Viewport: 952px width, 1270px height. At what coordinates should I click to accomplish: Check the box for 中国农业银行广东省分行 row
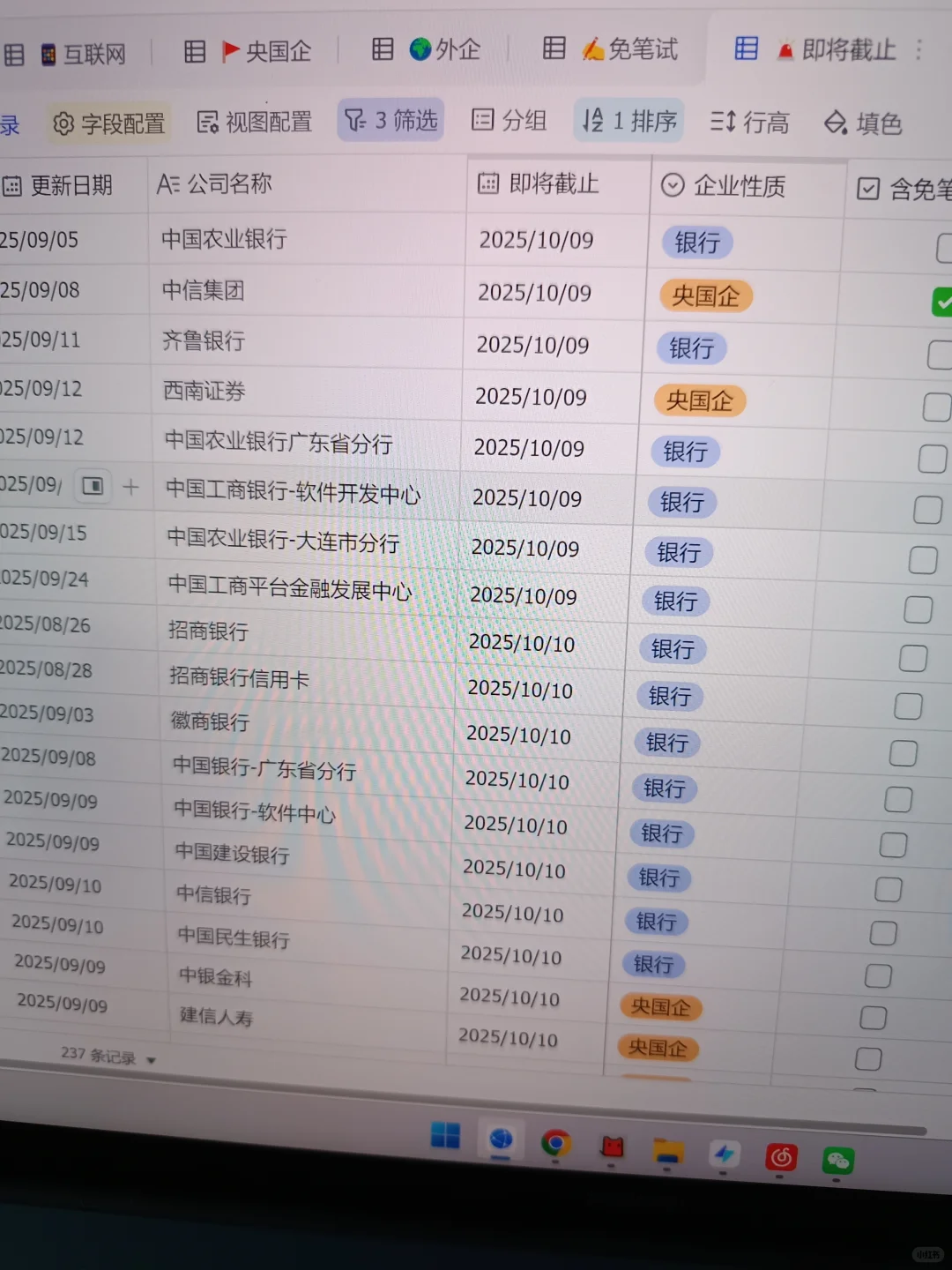932,459
